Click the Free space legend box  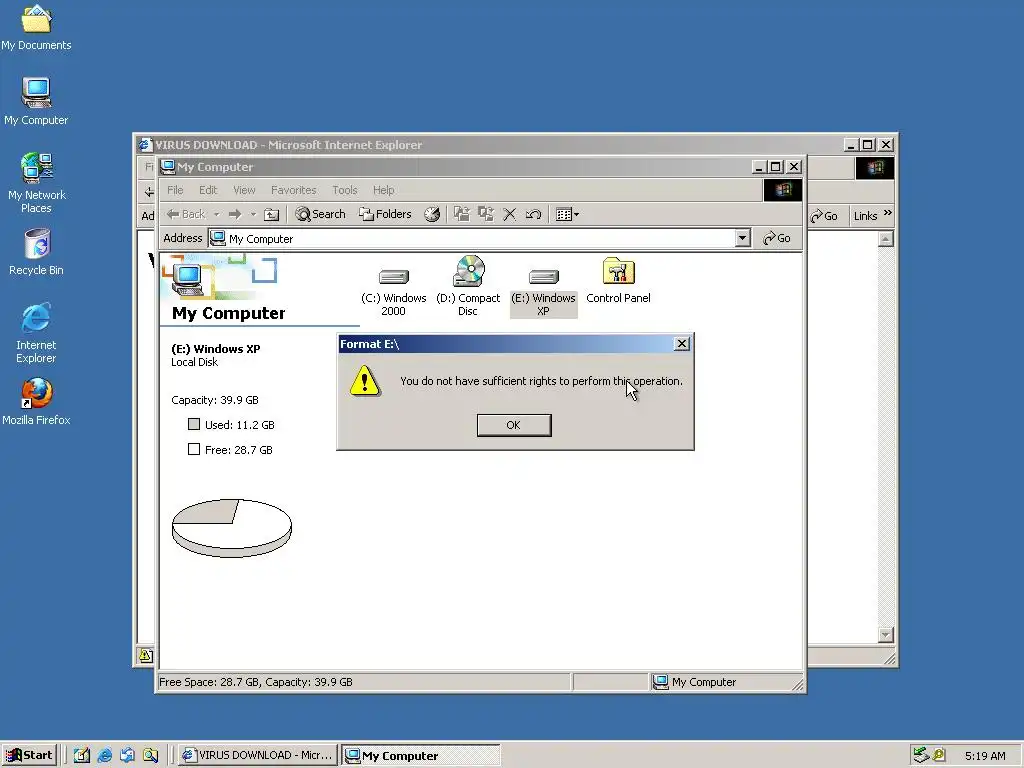pos(194,449)
